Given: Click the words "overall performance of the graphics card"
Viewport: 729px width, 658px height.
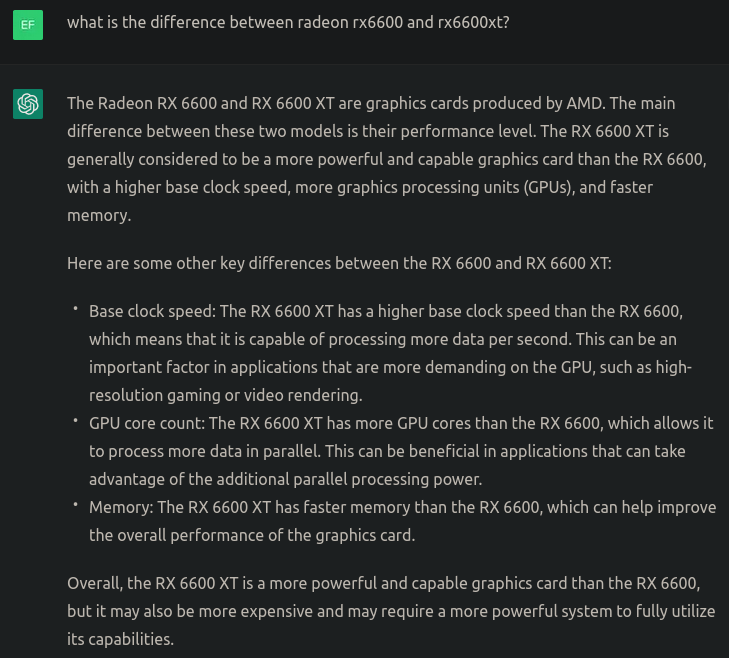Looking at the screenshot, I should point(265,535).
